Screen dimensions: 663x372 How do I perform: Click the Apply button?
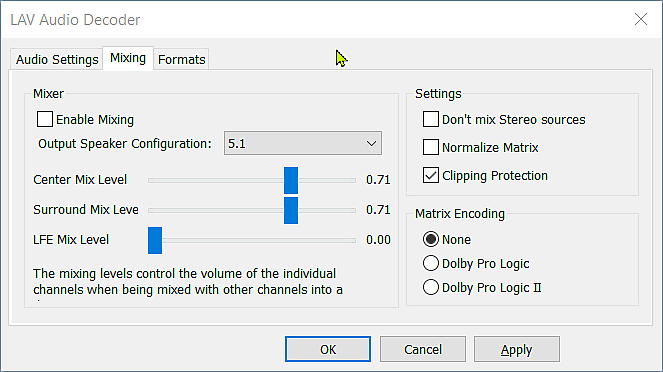tap(517, 349)
